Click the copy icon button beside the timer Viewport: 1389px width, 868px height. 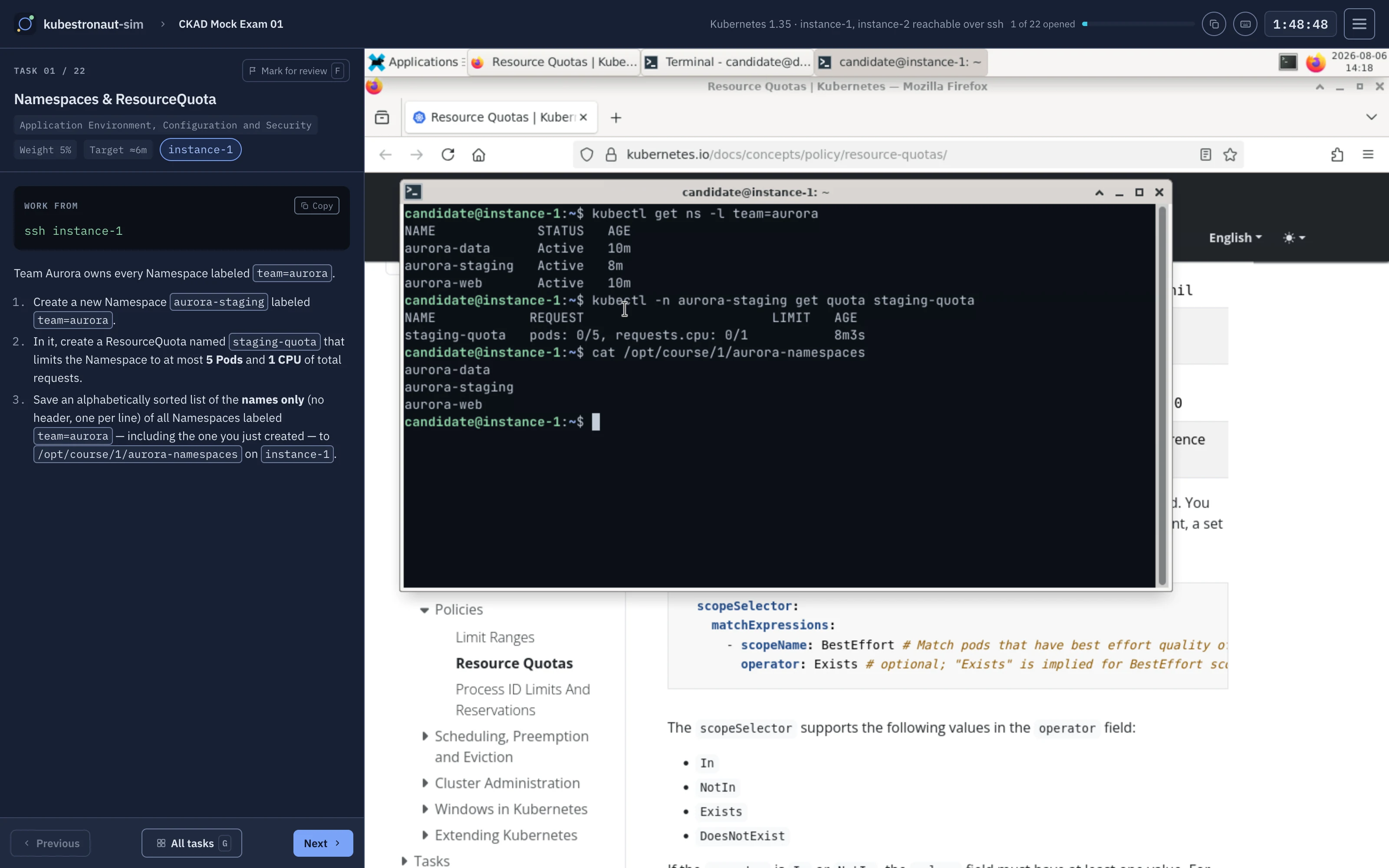point(1213,24)
